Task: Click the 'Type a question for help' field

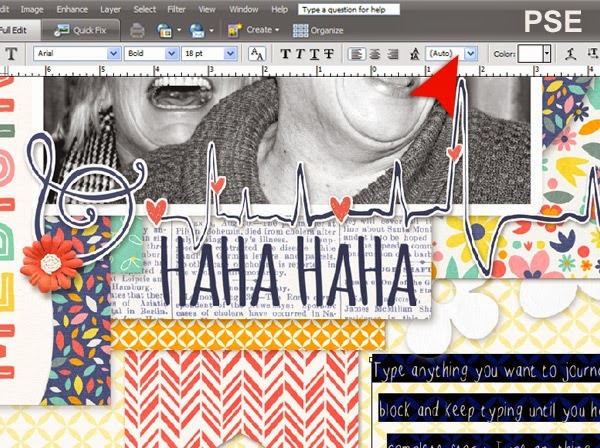Action: pos(347,8)
